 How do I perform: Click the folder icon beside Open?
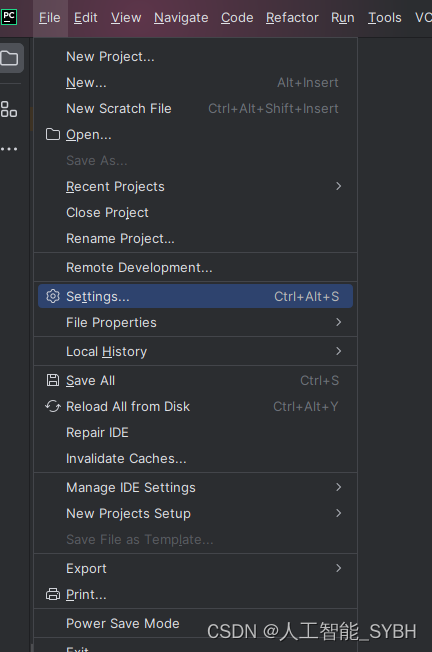point(53,134)
